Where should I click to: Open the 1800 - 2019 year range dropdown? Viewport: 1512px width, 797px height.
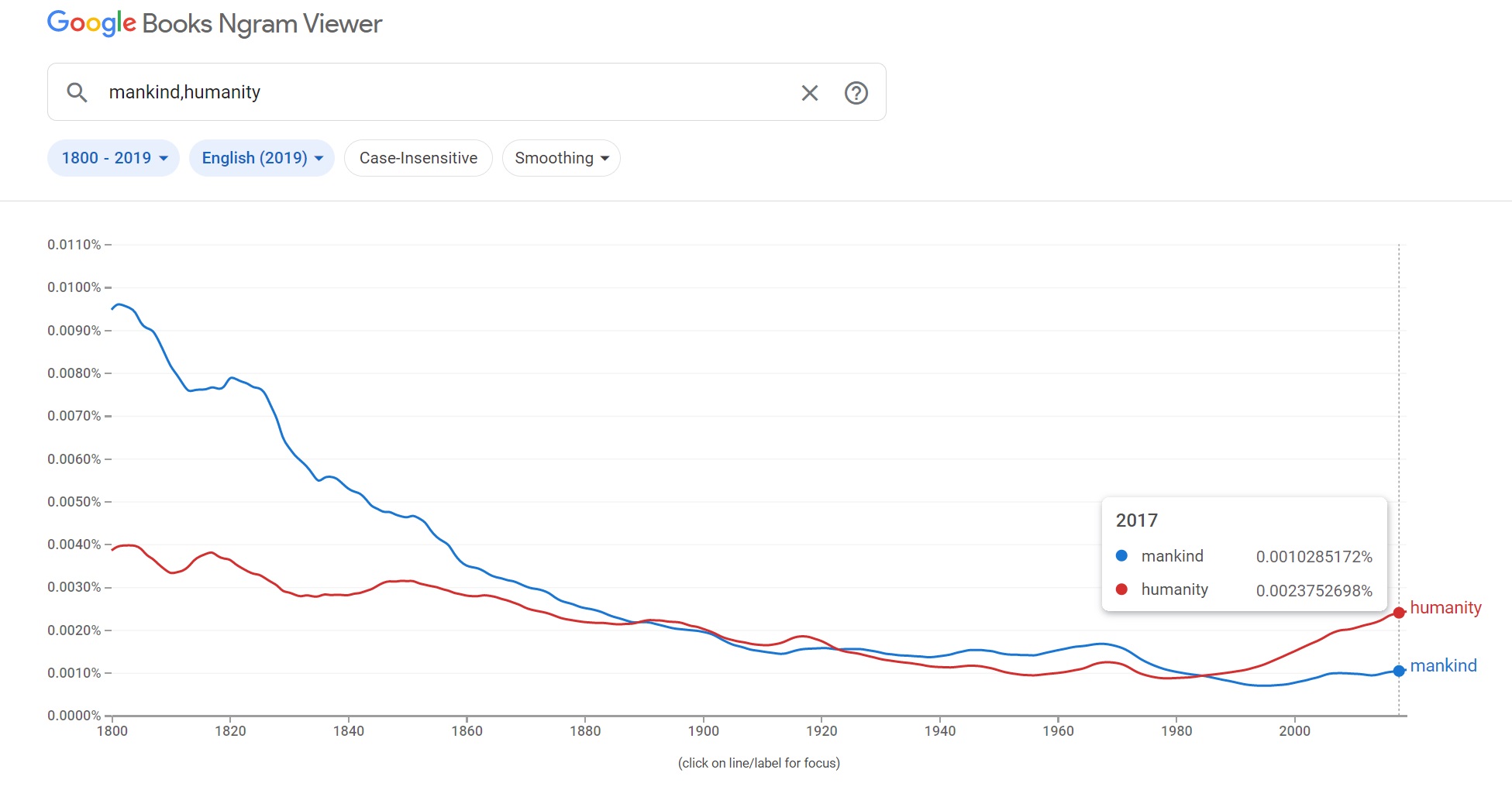click(x=114, y=158)
